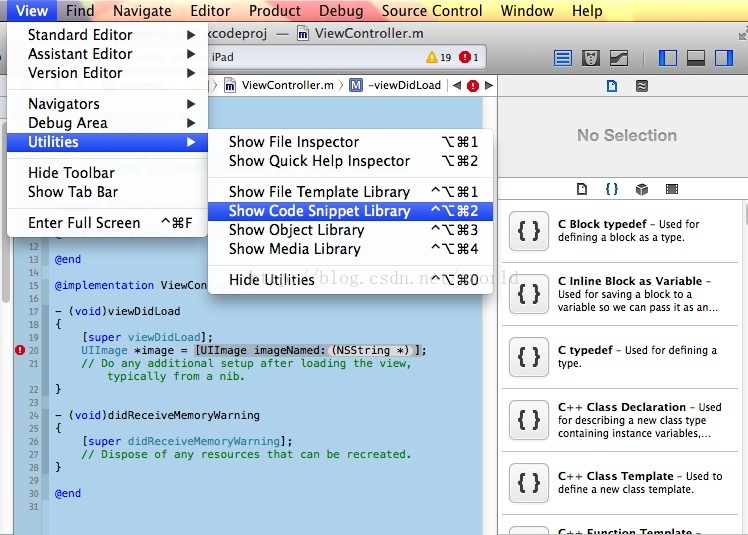The image size is (748, 535).
Task: Click 'C++ Class Template' snippet title
Action: point(616,476)
